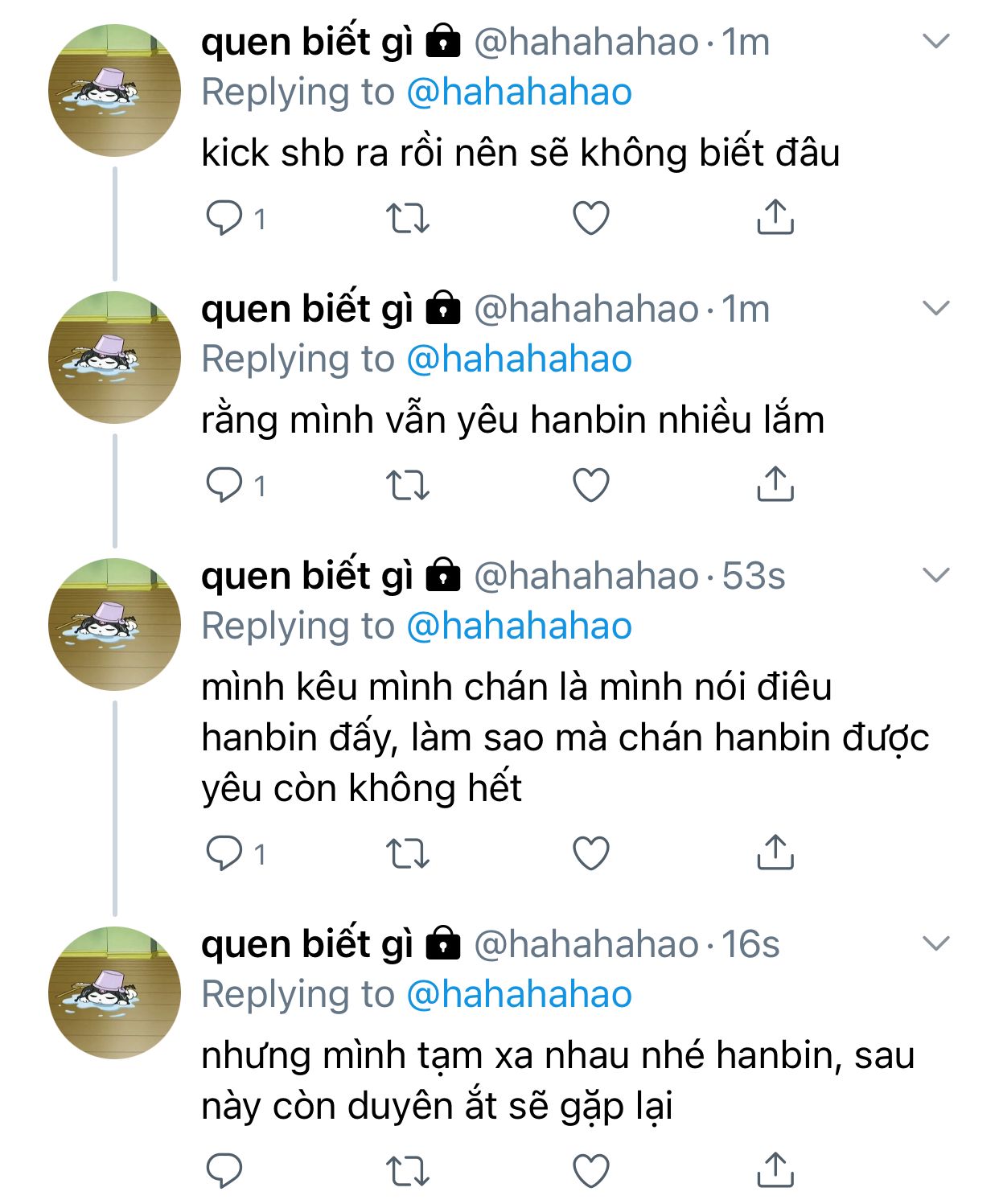Like the "kick shb ra rồi" tweet
Screen dimensions: 999x1204
pos(590,218)
